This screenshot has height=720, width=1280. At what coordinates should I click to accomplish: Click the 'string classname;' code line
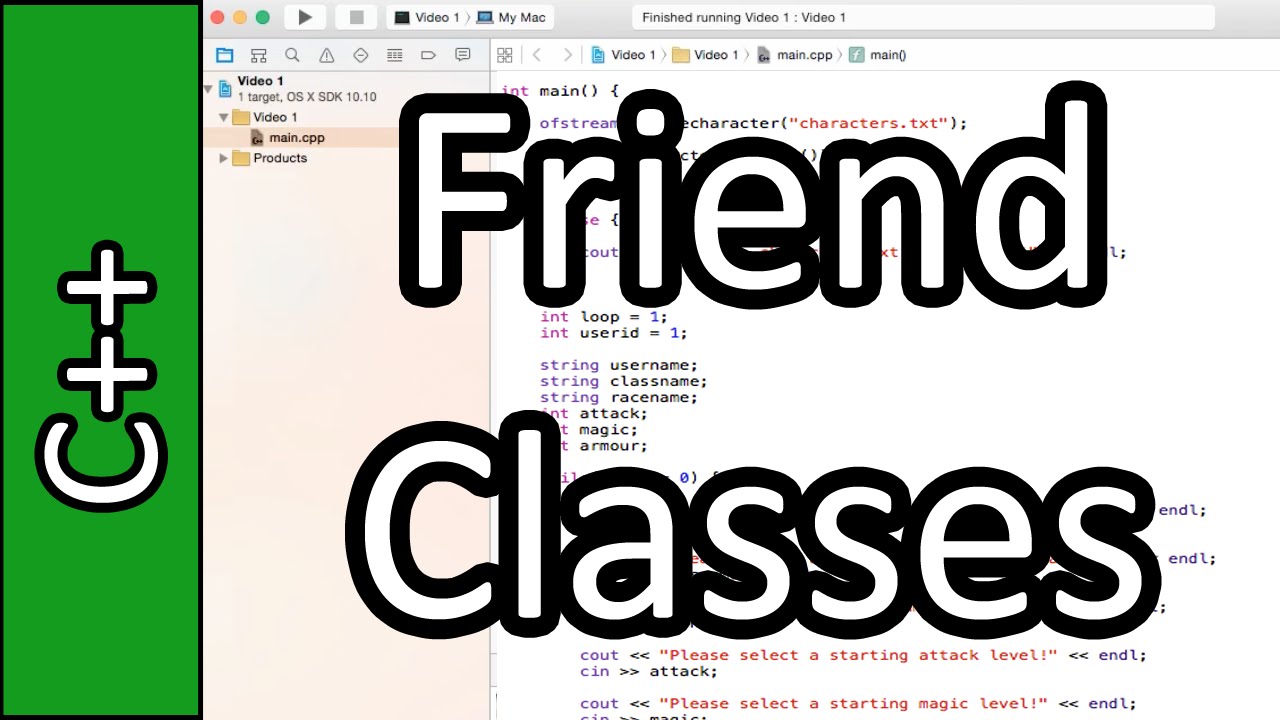(x=624, y=381)
